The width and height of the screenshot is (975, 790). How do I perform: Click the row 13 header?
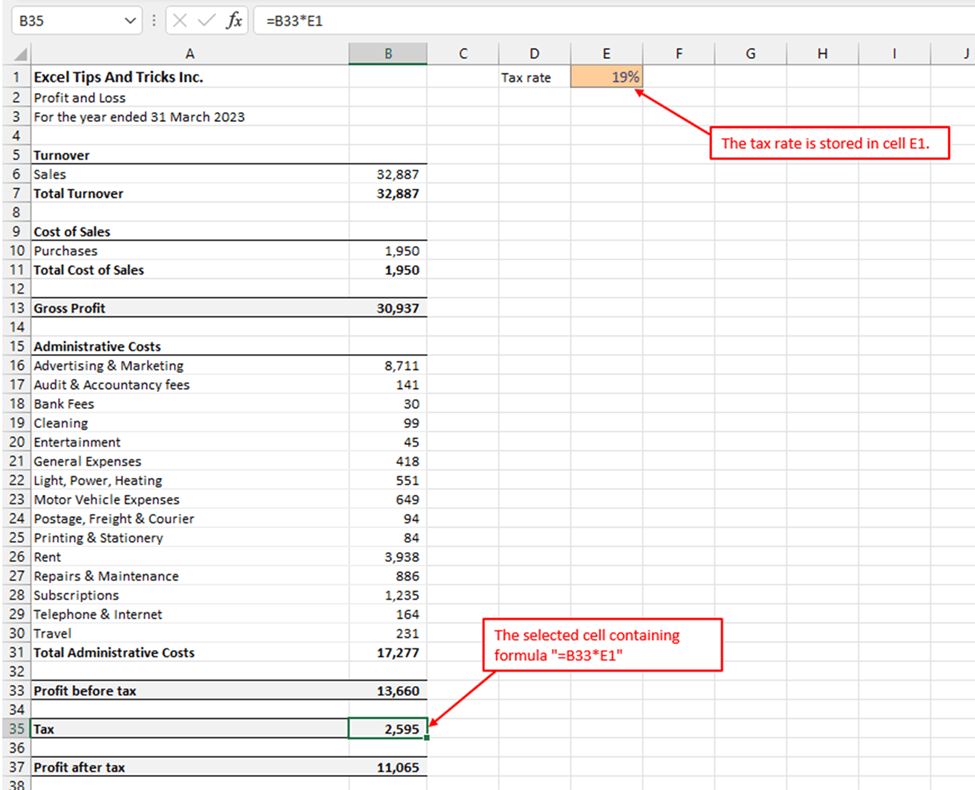[15, 308]
